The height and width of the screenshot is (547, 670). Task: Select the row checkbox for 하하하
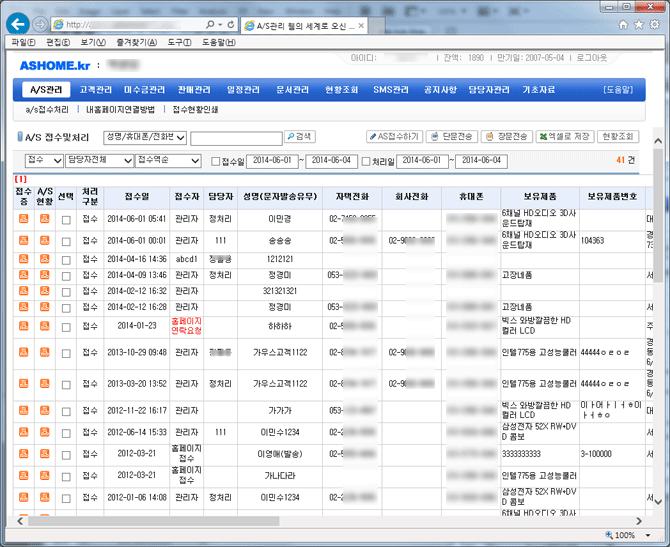point(66,327)
